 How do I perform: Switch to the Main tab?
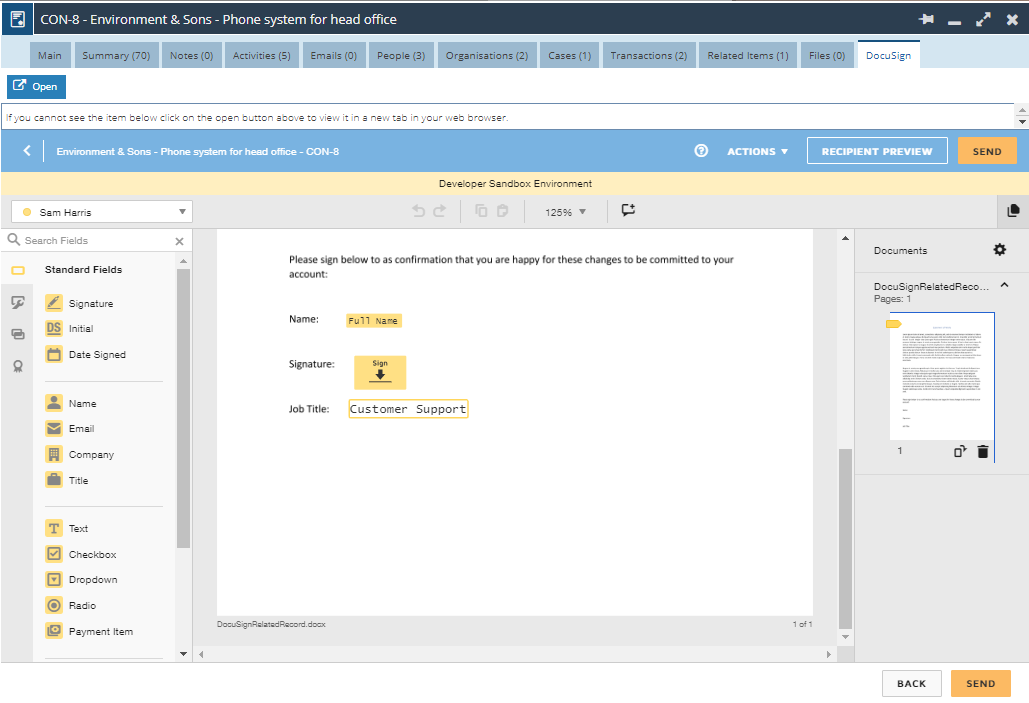[50, 56]
